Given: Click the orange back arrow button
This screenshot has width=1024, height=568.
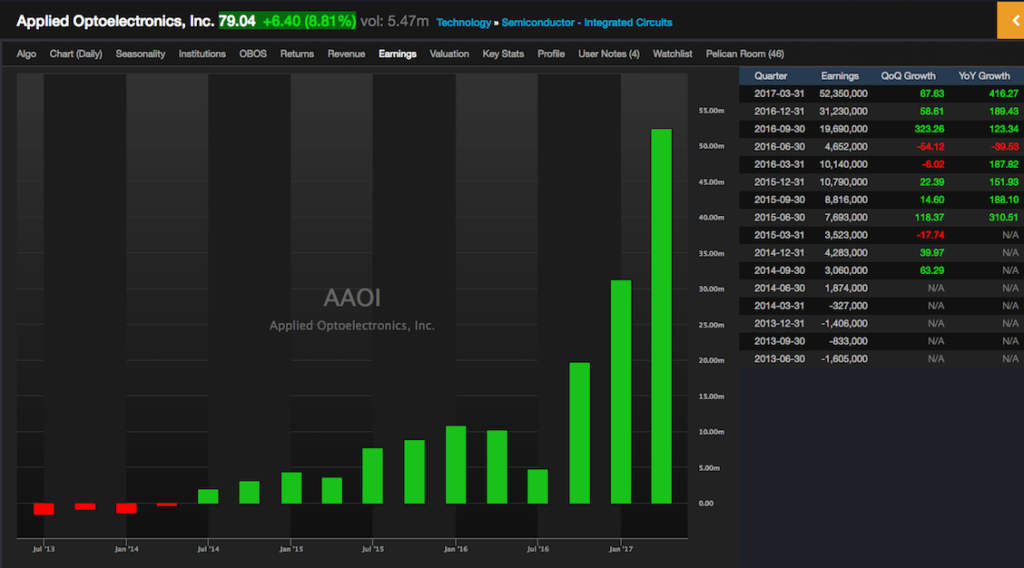Looking at the screenshot, I should pyautogui.click(x=1011, y=20).
